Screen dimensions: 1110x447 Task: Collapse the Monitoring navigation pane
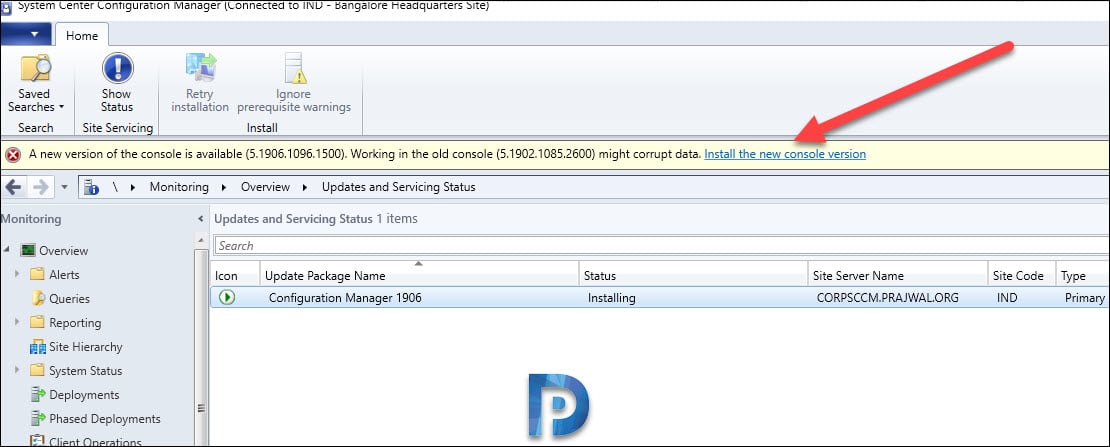click(x=200, y=220)
